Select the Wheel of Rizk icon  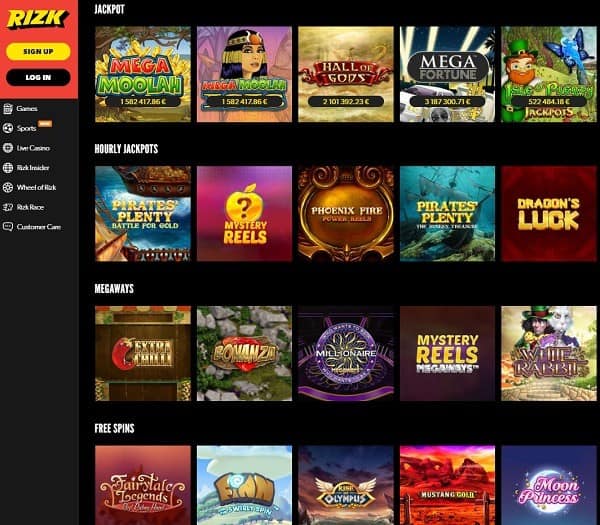[x=8, y=188]
